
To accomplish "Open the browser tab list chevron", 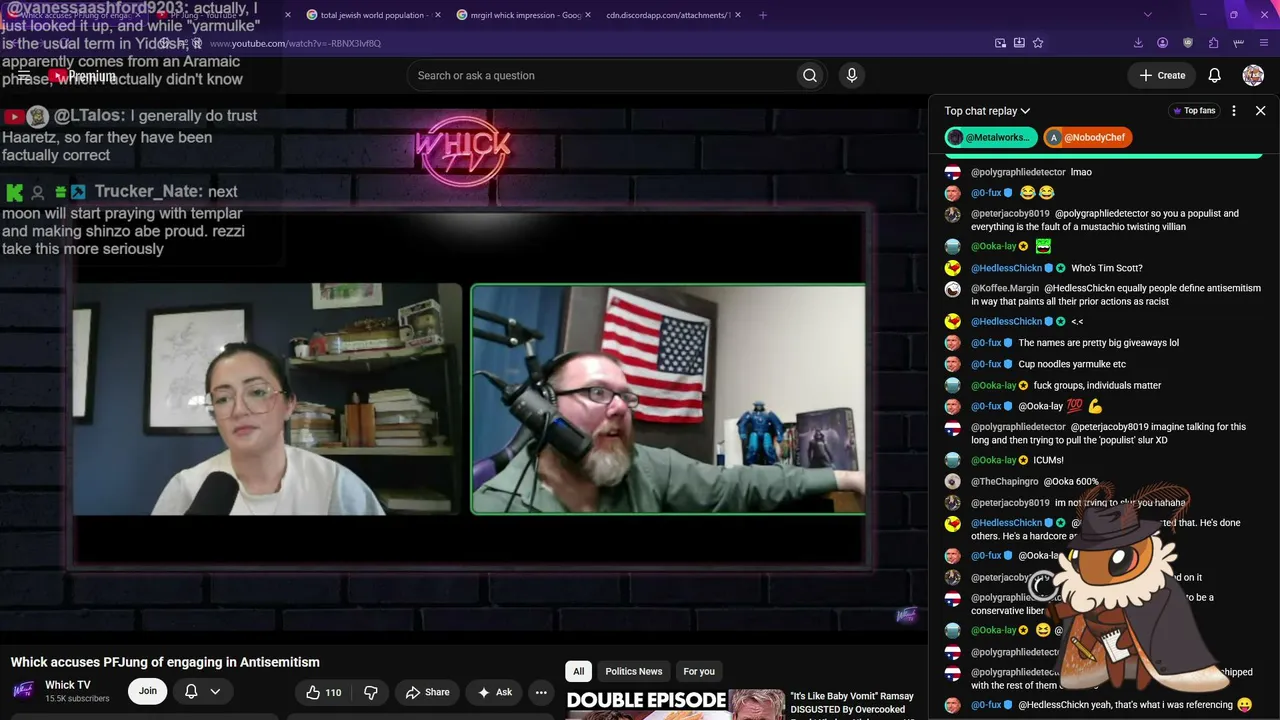I will [1148, 15].
